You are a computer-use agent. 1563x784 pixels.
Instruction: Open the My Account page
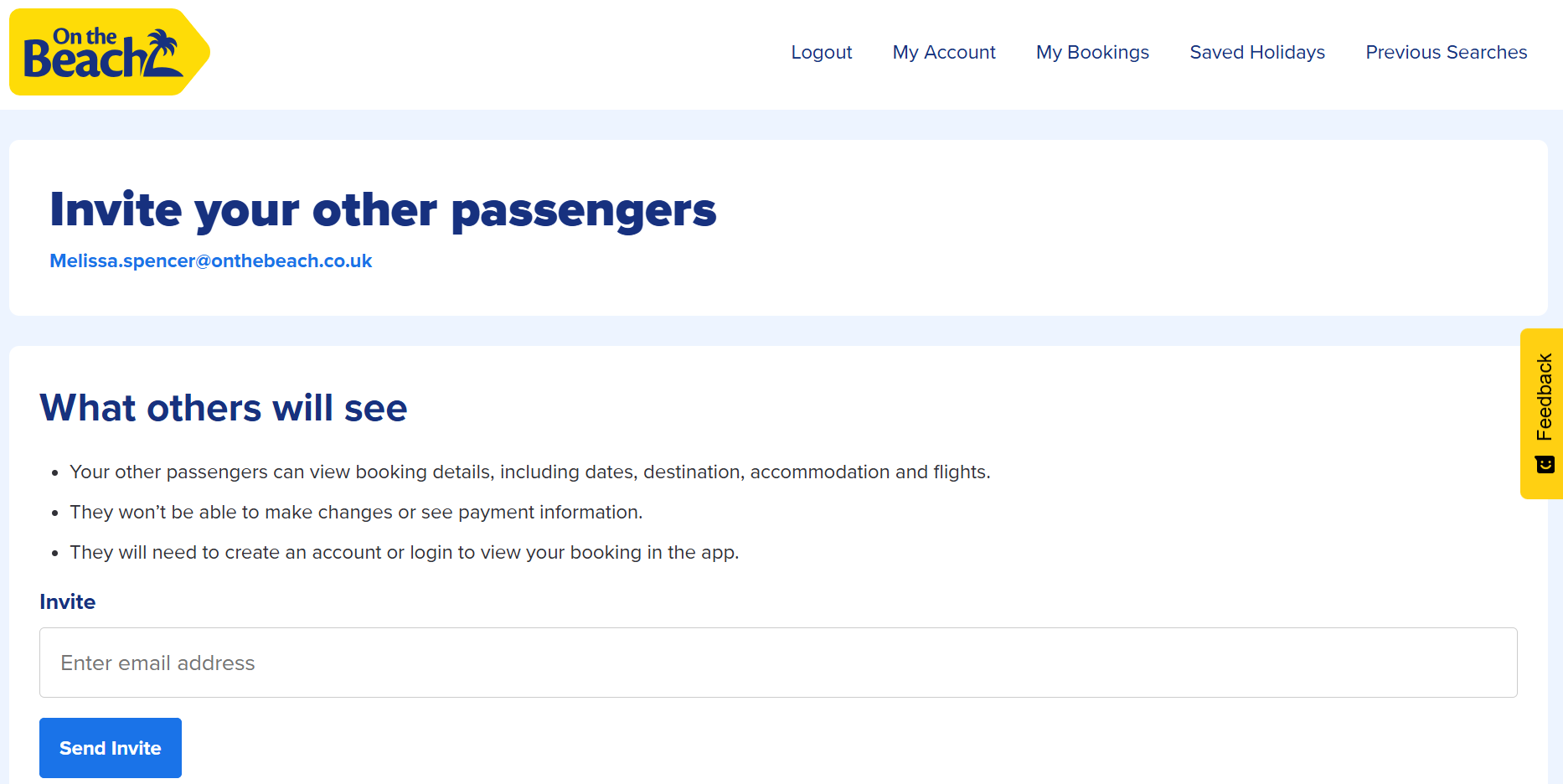tap(944, 52)
